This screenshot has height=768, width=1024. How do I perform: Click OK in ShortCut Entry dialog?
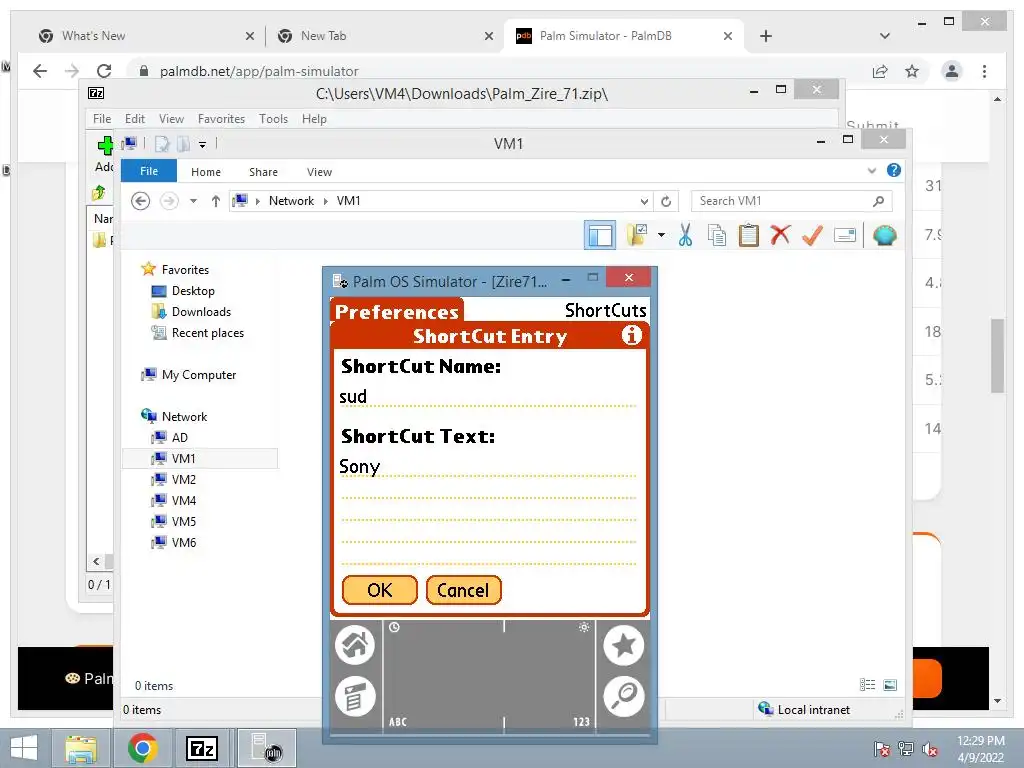point(379,590)
